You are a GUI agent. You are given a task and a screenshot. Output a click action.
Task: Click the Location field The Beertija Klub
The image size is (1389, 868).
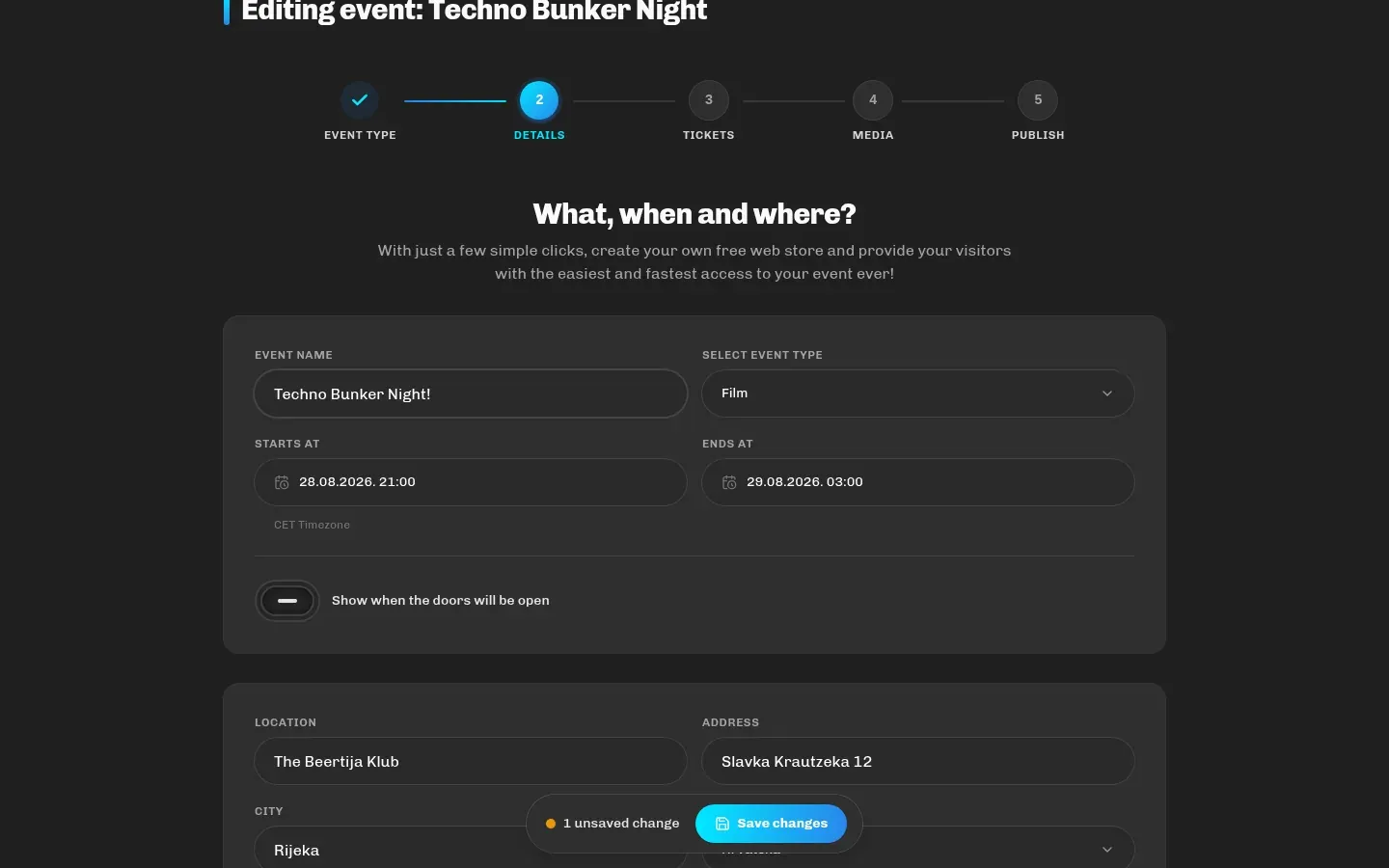coord(471,761)
